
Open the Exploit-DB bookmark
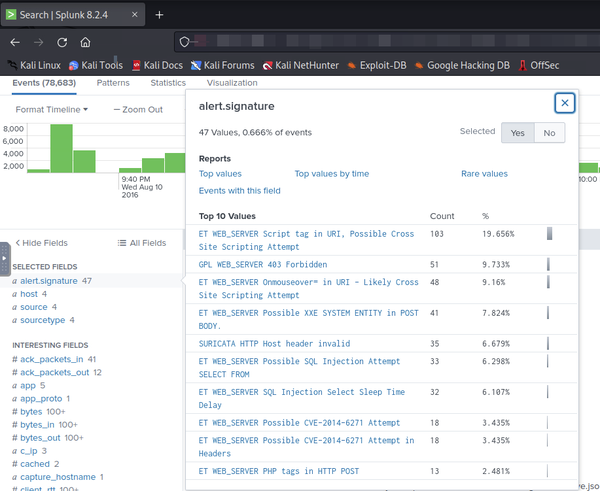tap(376, 65)
